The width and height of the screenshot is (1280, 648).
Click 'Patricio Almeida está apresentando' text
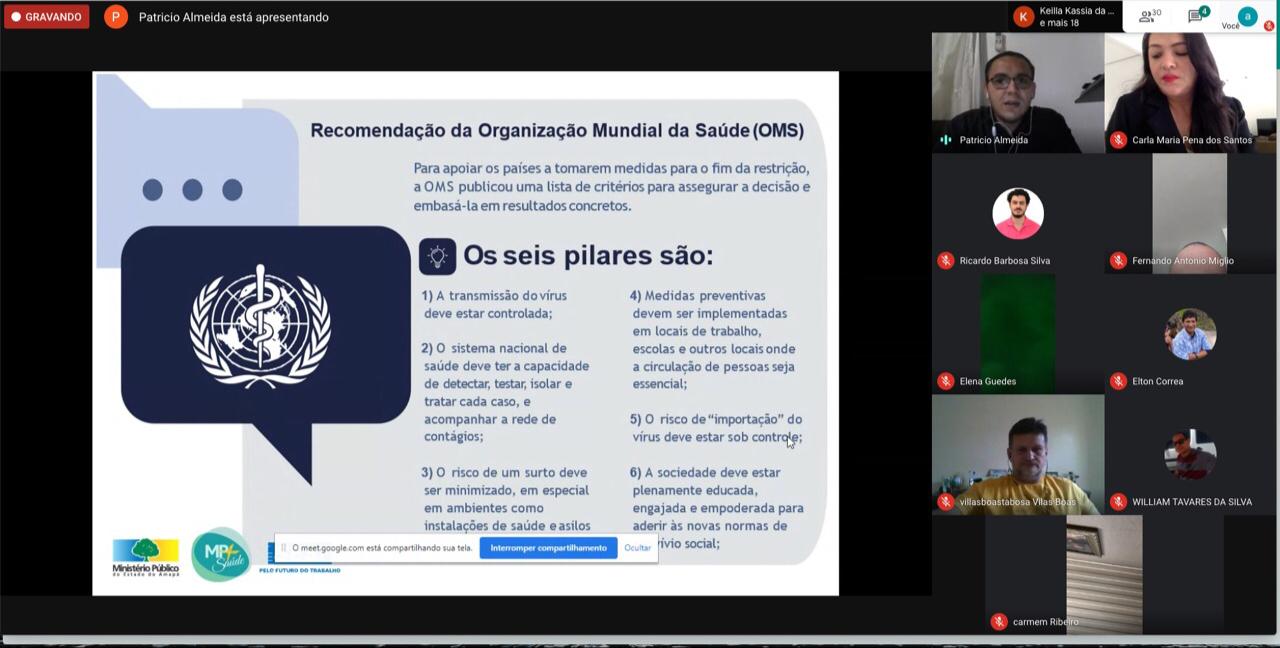tap(233, 17)
